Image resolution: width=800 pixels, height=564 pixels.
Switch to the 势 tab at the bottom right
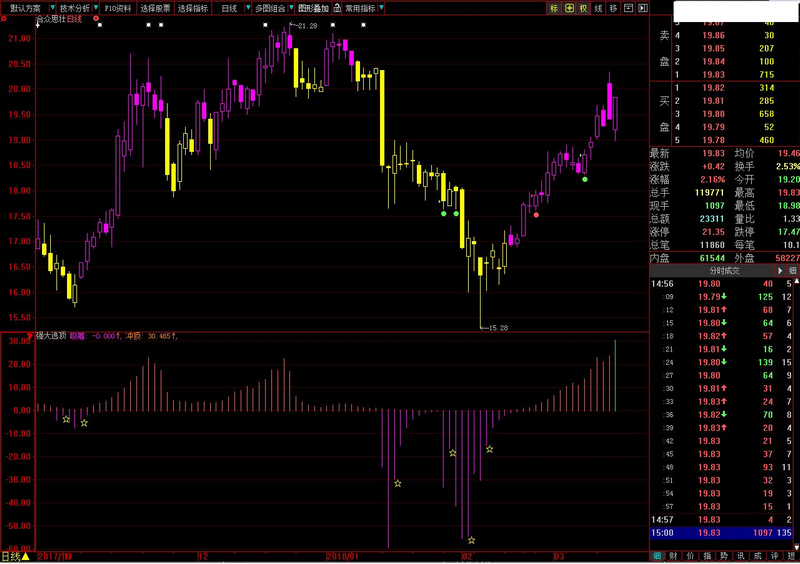tap(724, 556)
